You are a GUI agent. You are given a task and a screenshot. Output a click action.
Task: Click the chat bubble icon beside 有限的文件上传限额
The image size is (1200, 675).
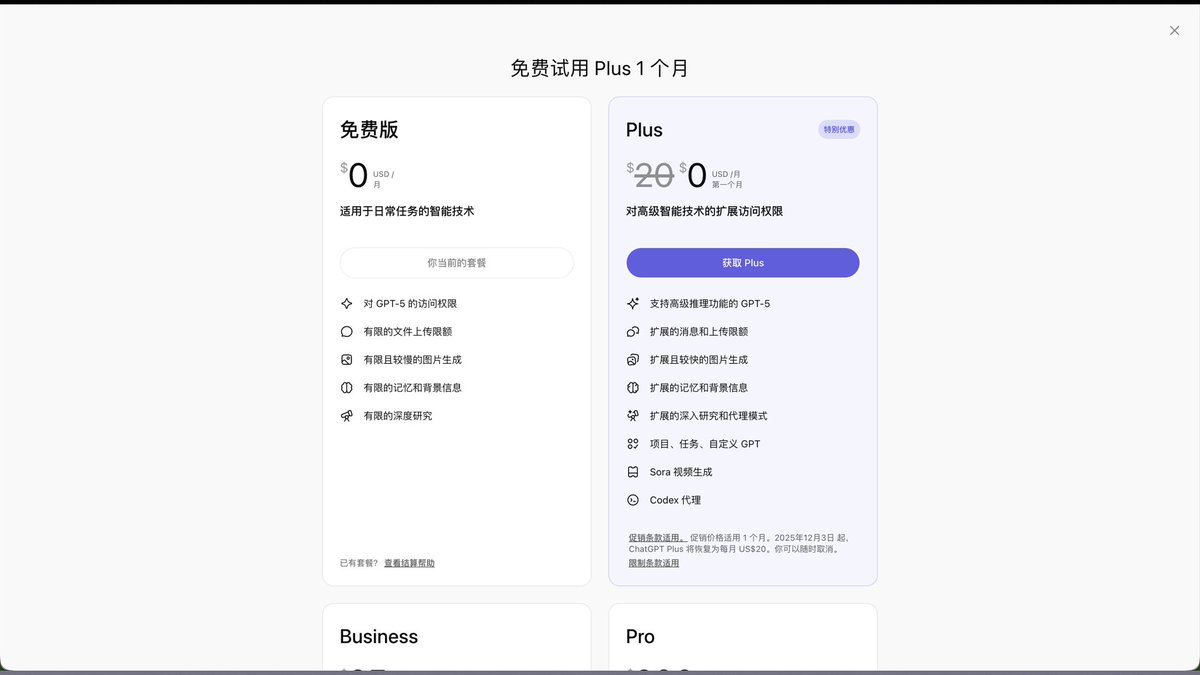click(347, 331)
